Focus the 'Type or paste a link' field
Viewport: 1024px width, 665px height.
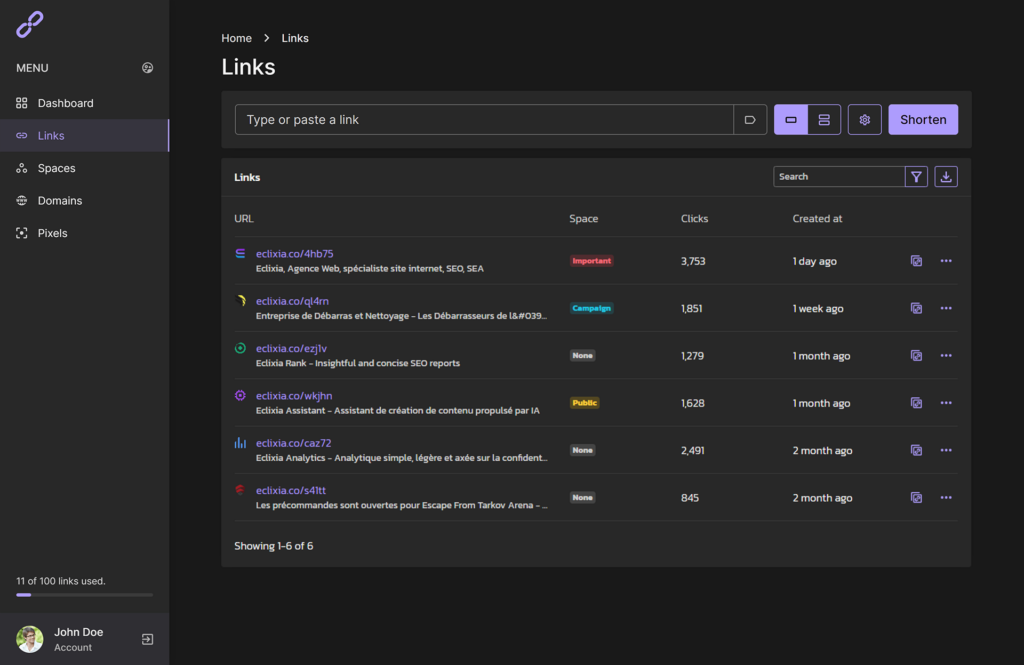click(x=485, y=120)
